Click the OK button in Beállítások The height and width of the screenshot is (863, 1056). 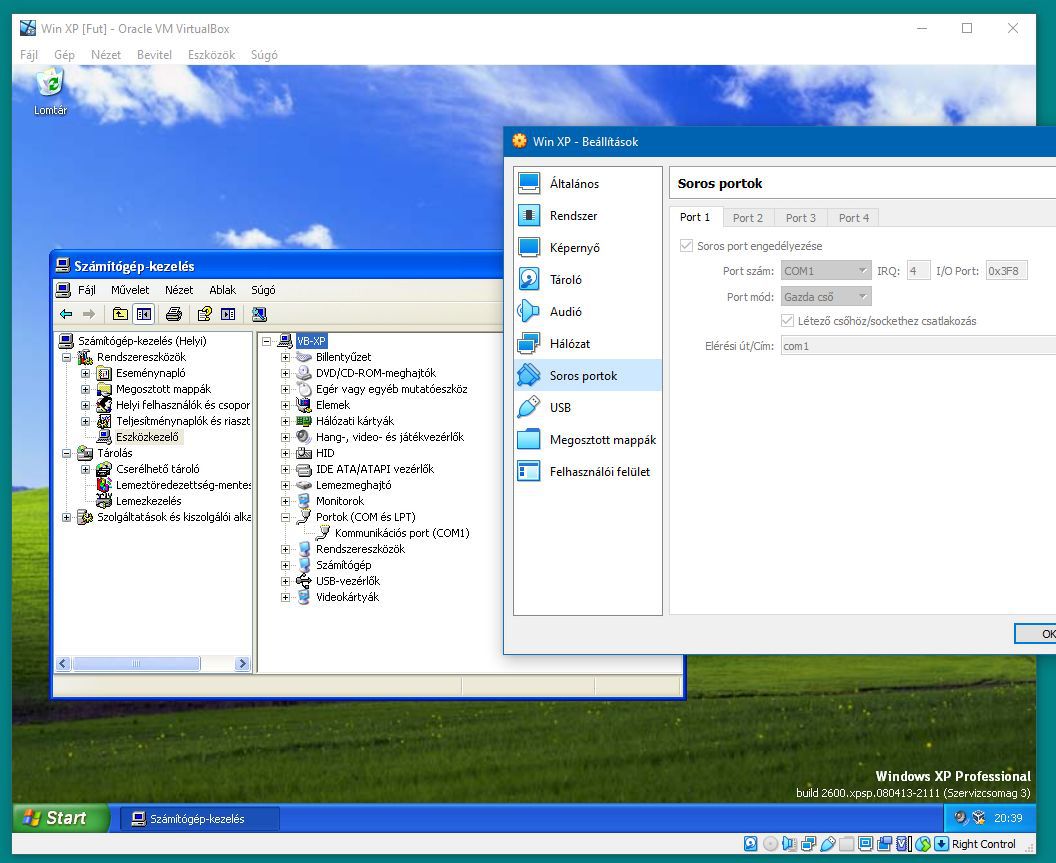click(x=1036, y=633)
